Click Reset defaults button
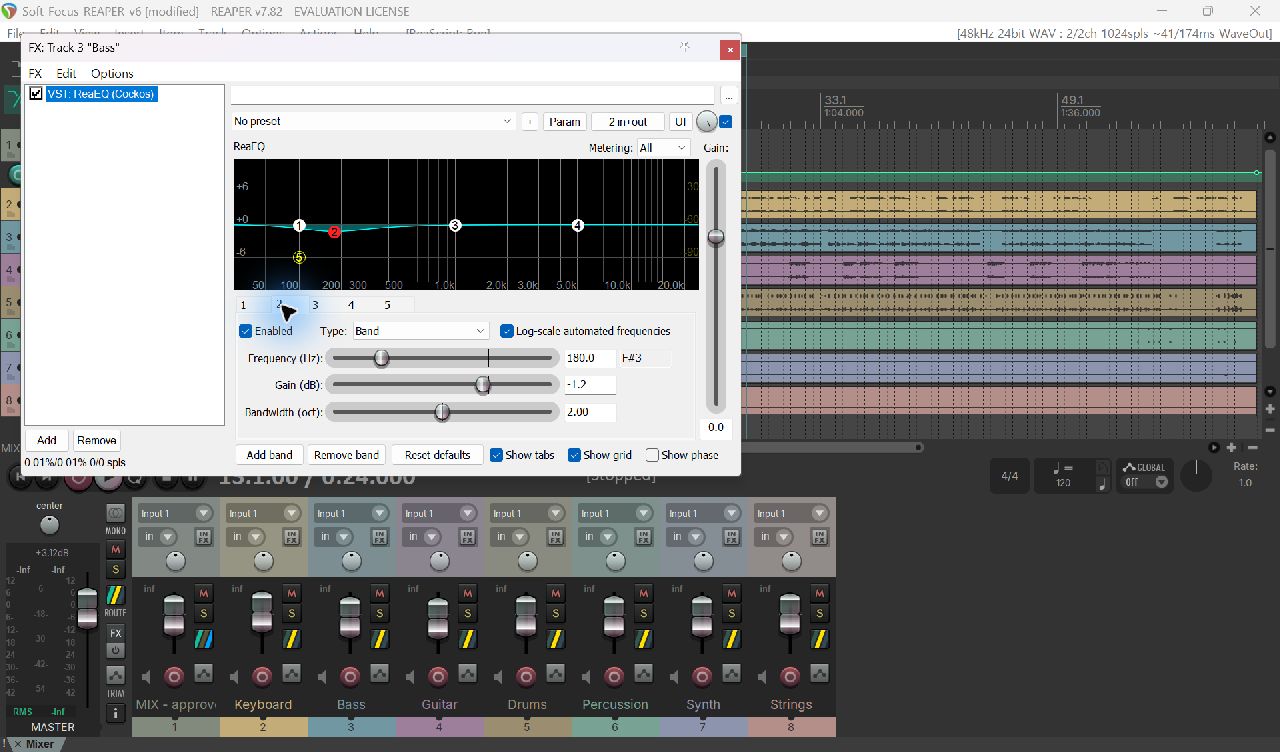The image size is (1280, 752). coord(438,455)
